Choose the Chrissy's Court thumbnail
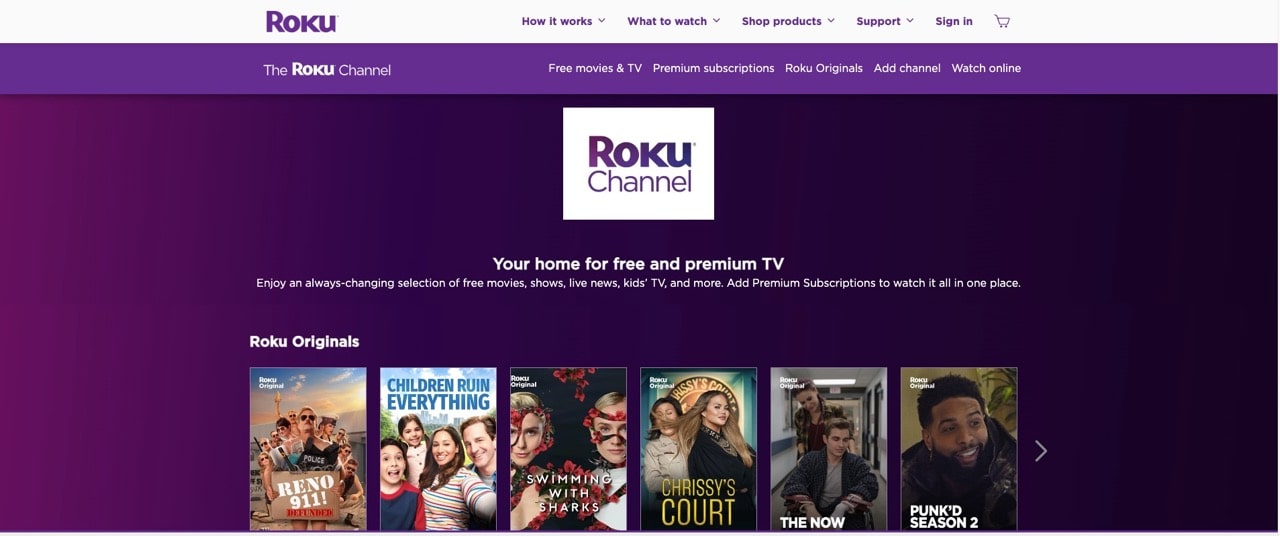 (x=698, y=449)
